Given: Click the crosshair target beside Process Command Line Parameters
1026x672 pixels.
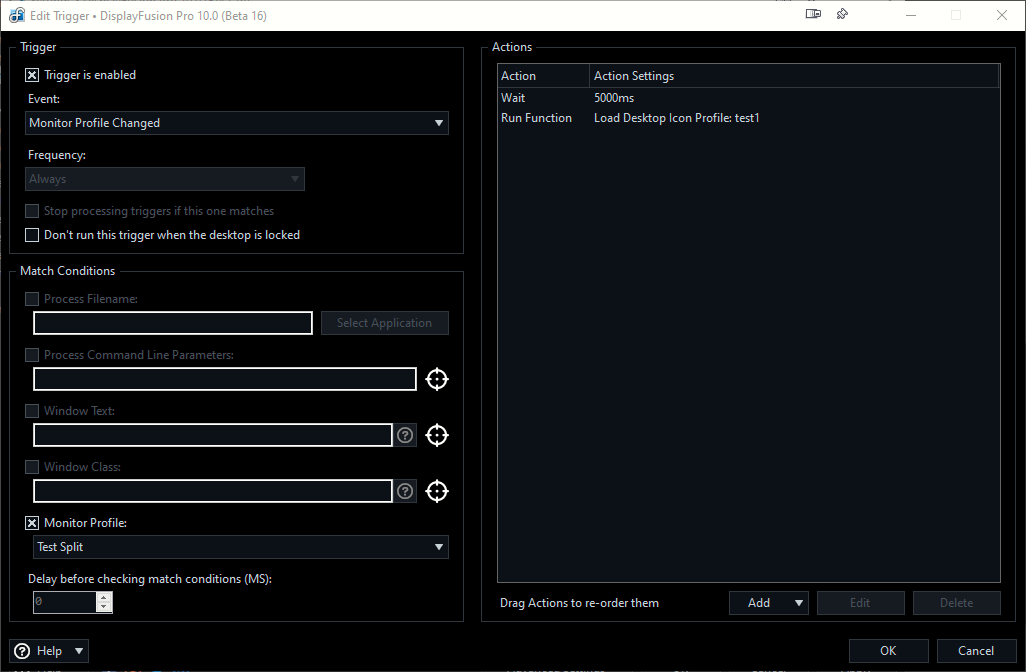Looking at the screenshot, I should pos(436,379).
